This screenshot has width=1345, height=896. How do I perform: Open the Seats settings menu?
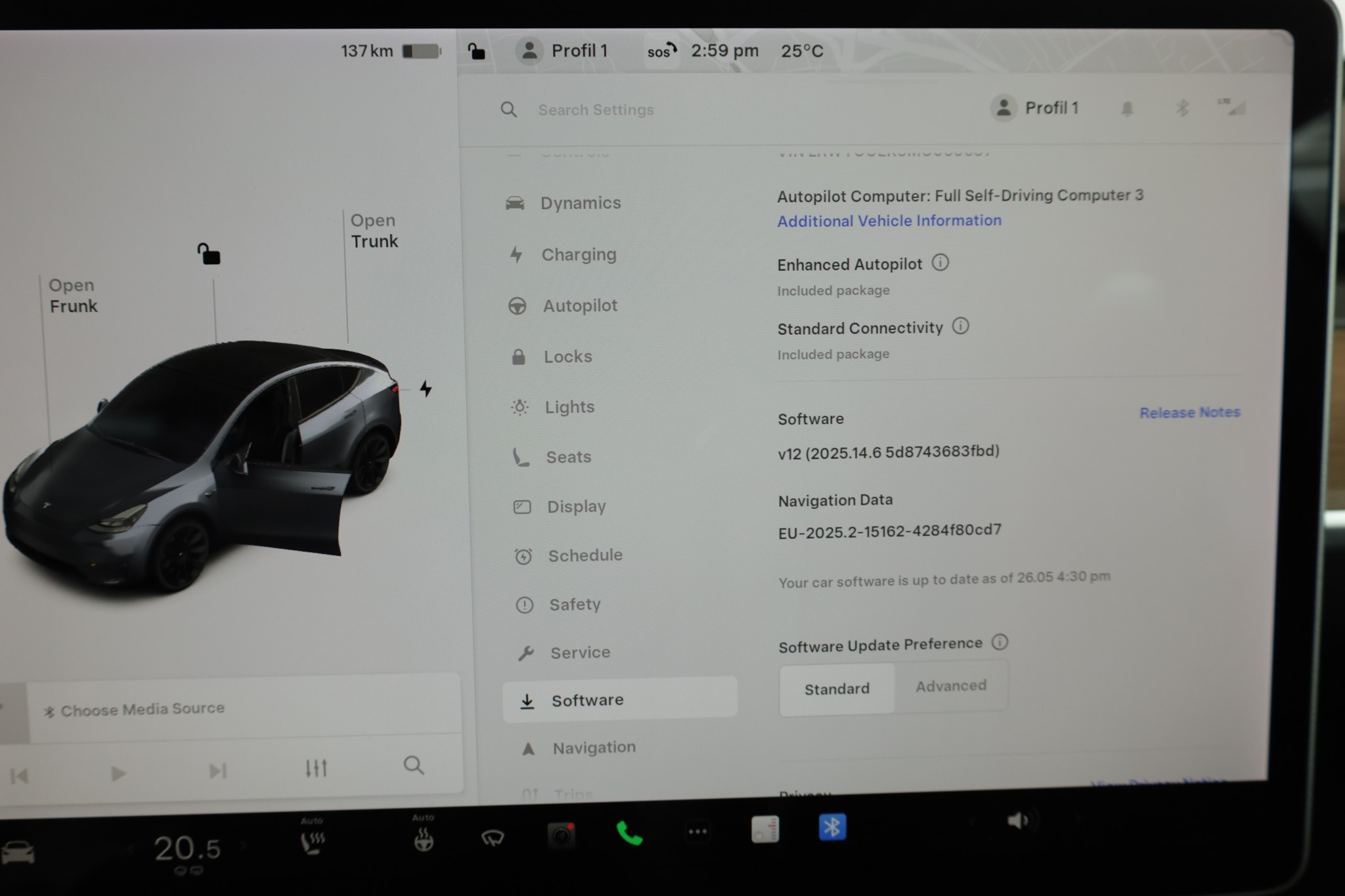pos(552,457)
